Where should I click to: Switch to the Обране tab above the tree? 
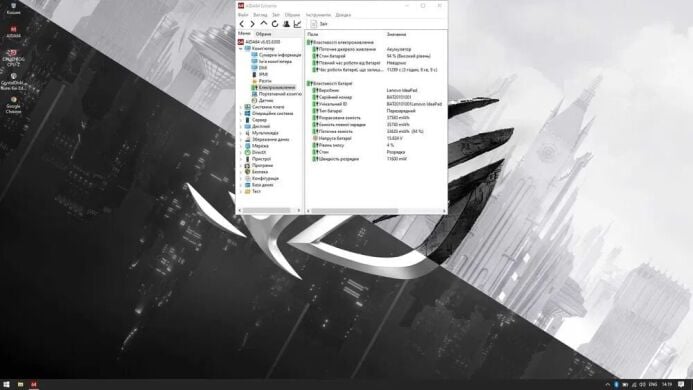(263, 34)
